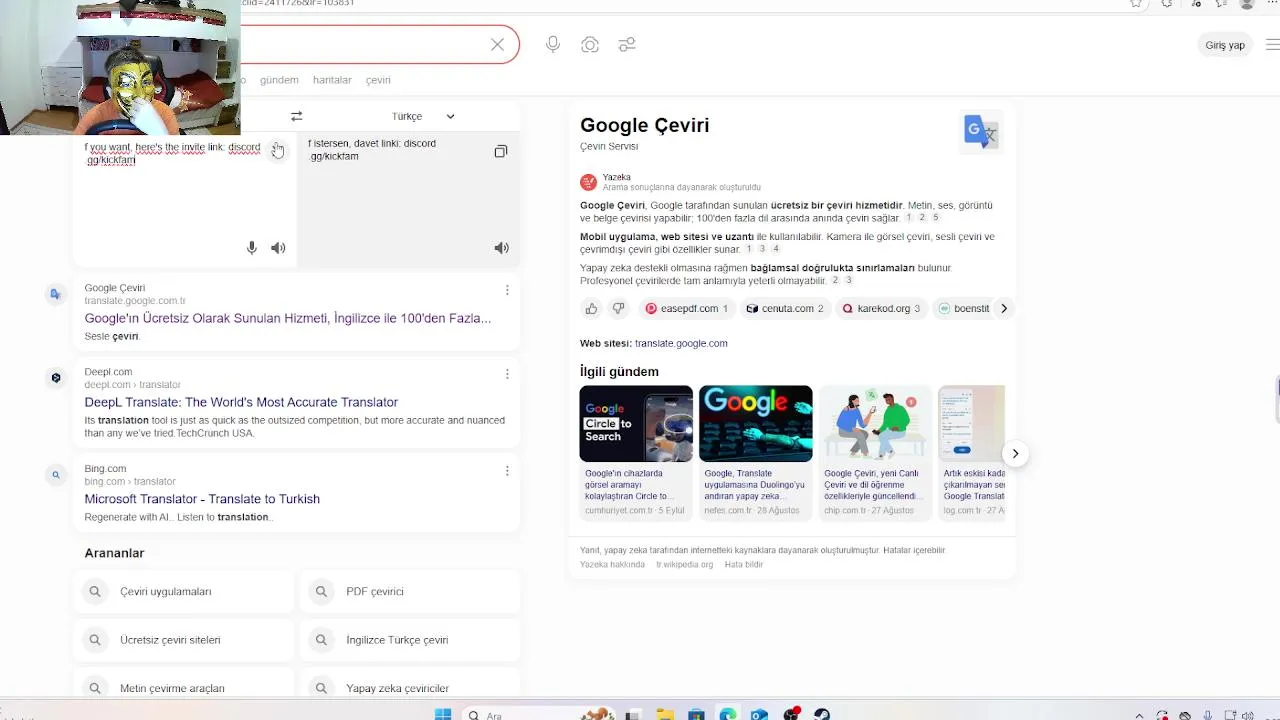Click the İlgili gündem heading
1280x720 pixels.
tap(619, 372)
